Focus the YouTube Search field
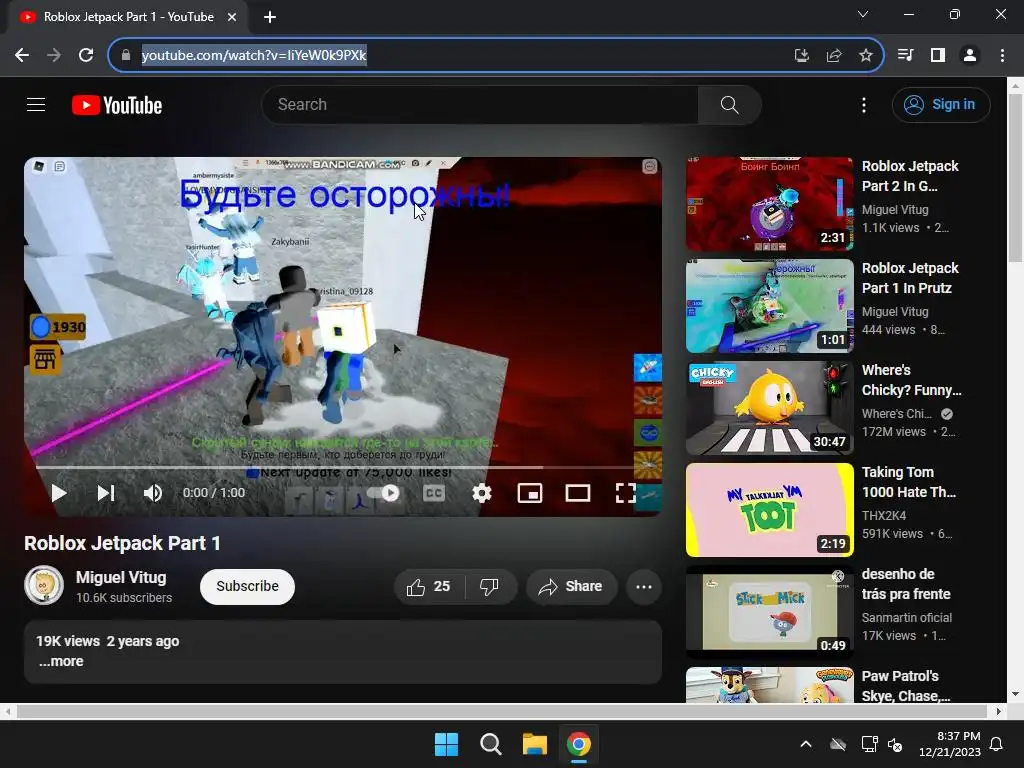The width and height of the screenshot is (1024, 768). click(x=480, y=104)
